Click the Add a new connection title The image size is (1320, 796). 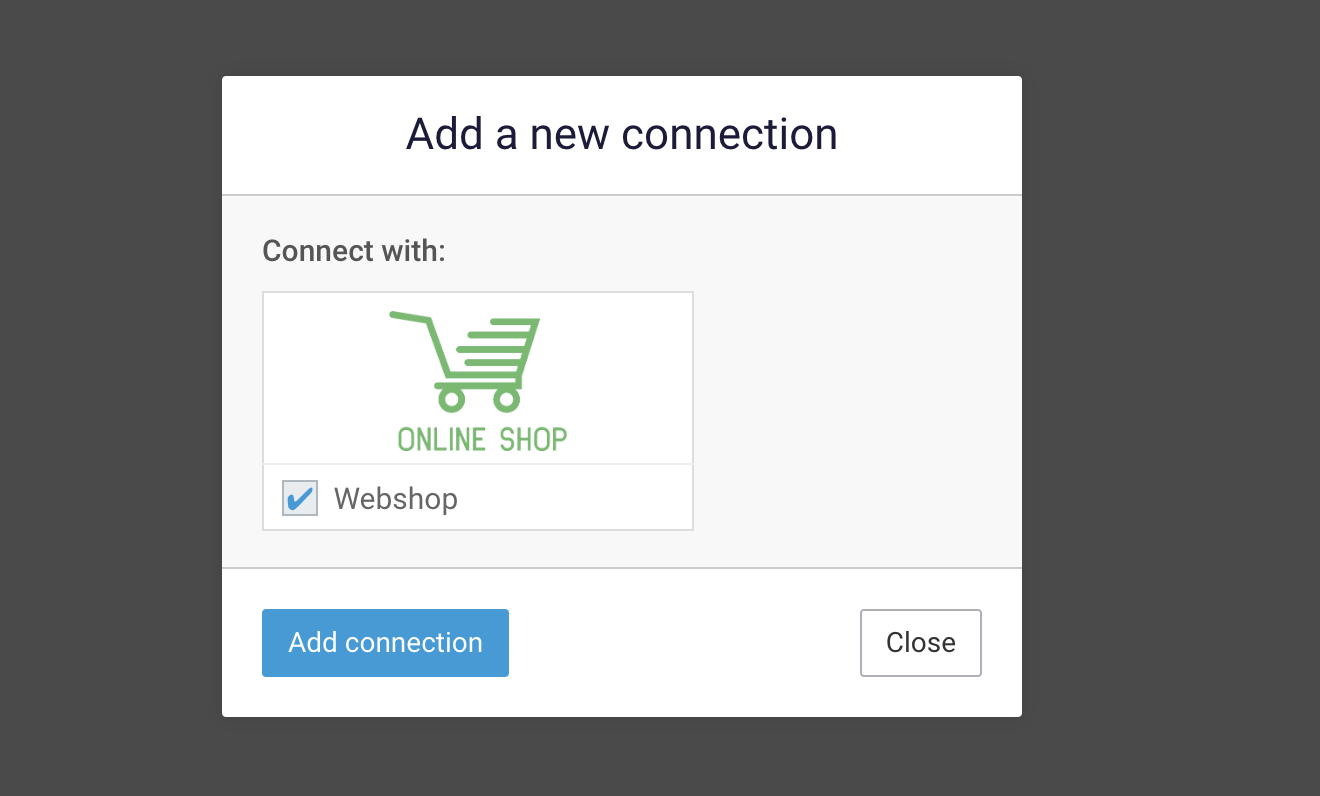click(x=621, y=133)
